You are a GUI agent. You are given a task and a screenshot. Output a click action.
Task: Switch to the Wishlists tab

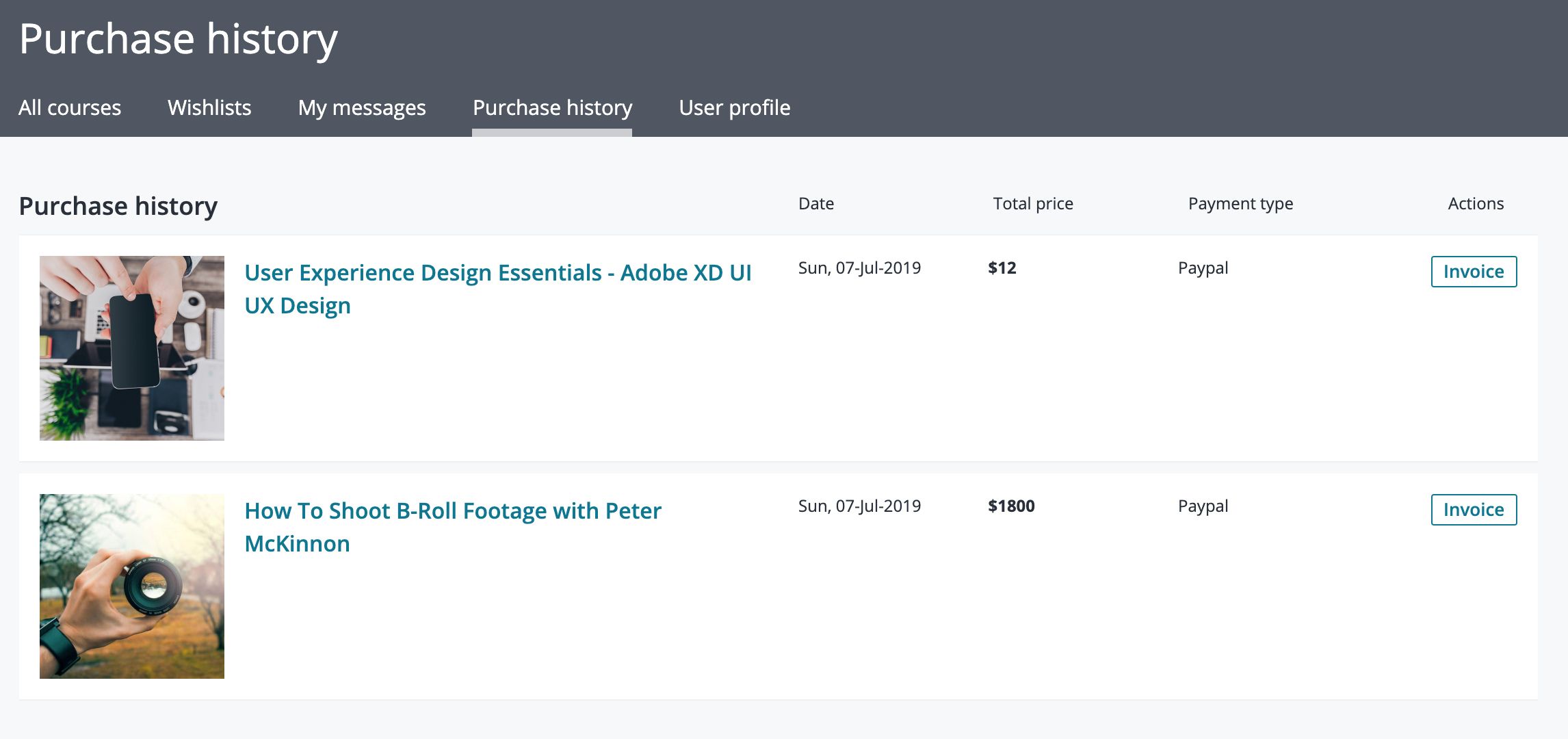(209, 107)
